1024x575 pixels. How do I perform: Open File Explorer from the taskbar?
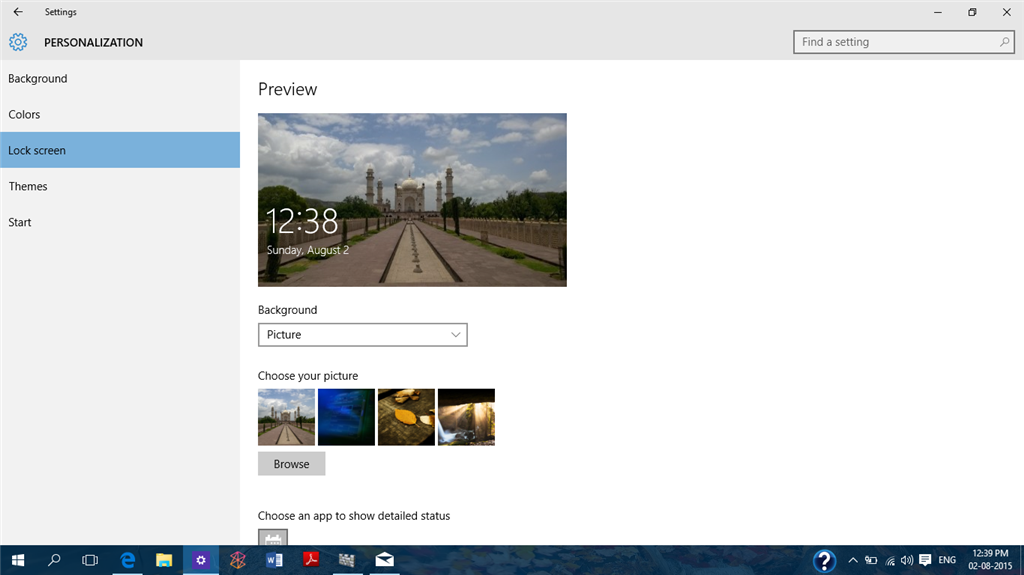pos(164,560)
